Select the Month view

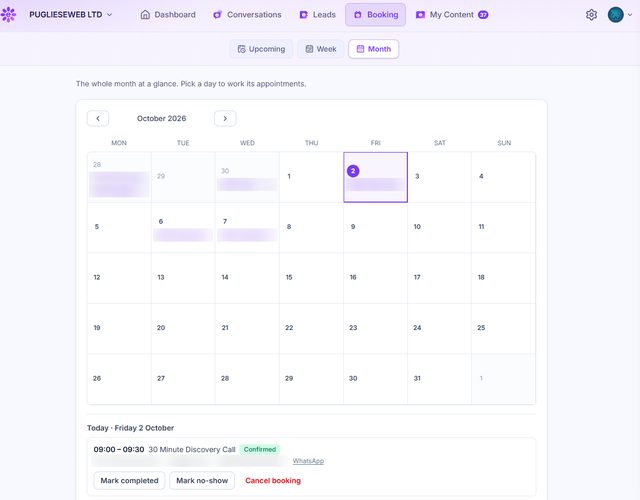373,49
